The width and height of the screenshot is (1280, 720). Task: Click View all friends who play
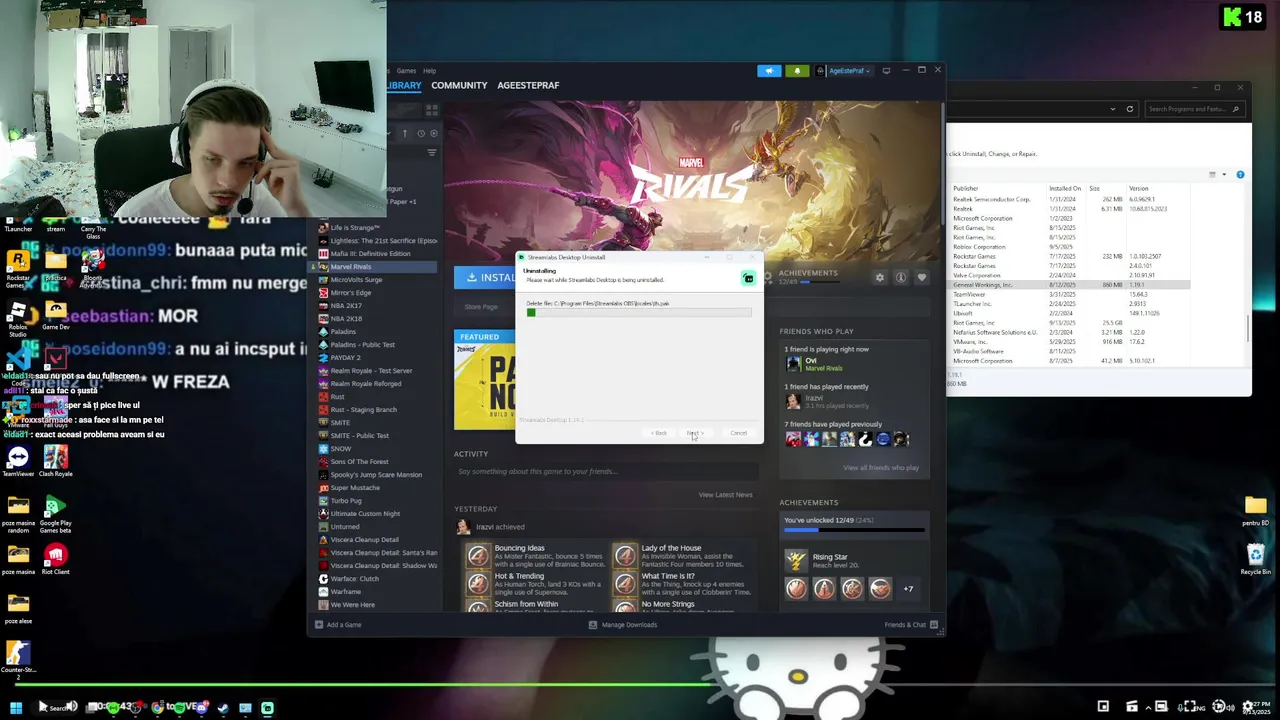[881, 468]
